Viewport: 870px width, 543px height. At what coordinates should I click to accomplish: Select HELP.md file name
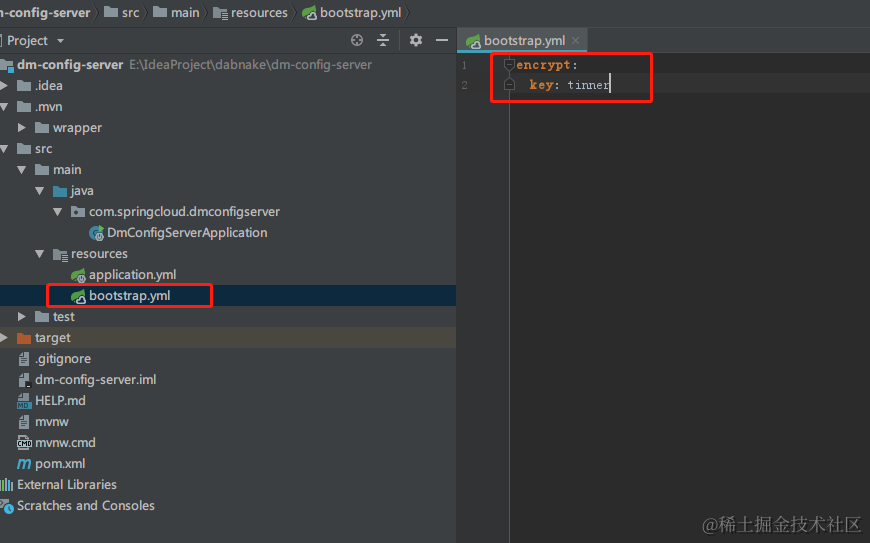point(60,401)
